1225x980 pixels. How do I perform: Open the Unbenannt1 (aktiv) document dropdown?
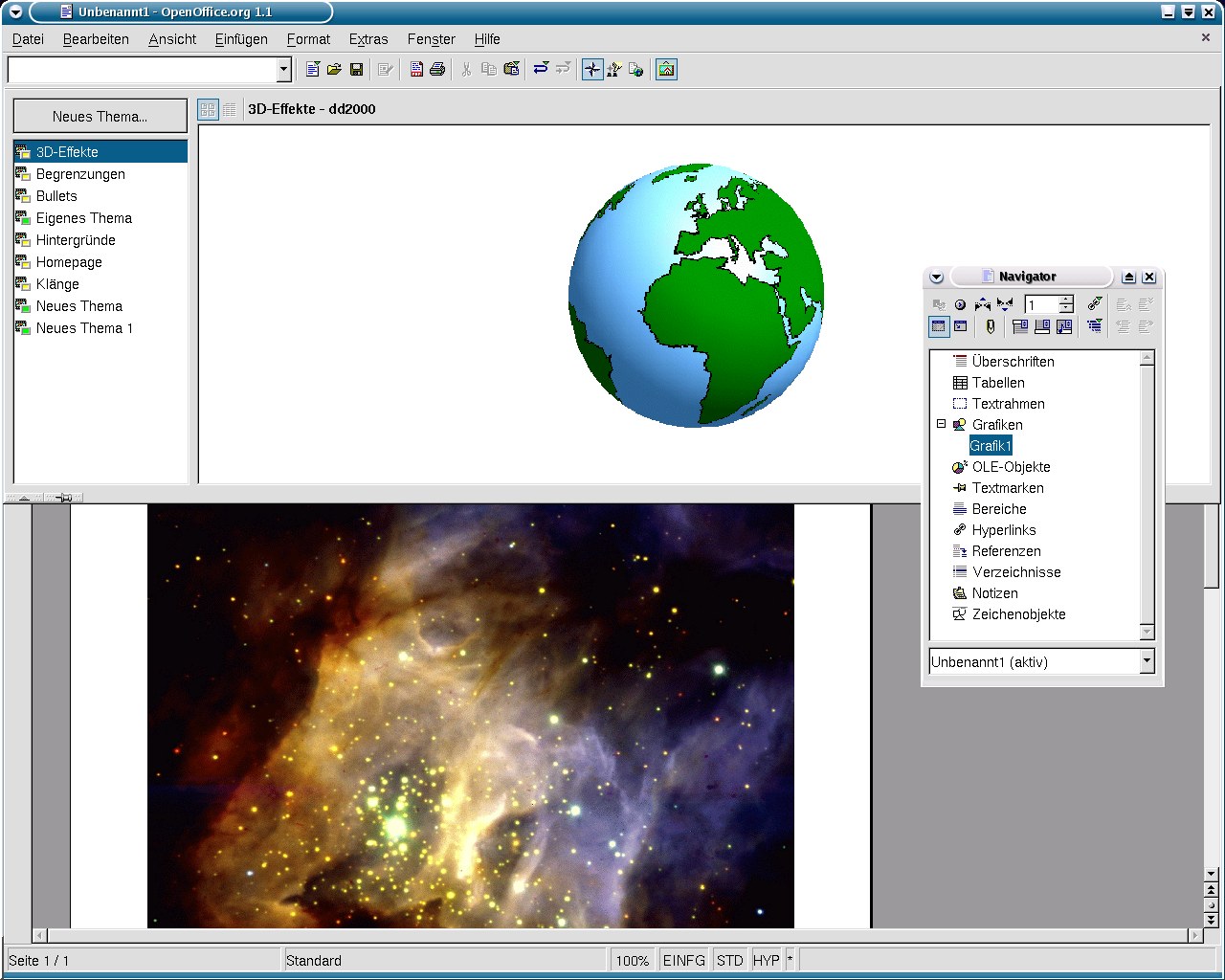[x=1147, y=661]
